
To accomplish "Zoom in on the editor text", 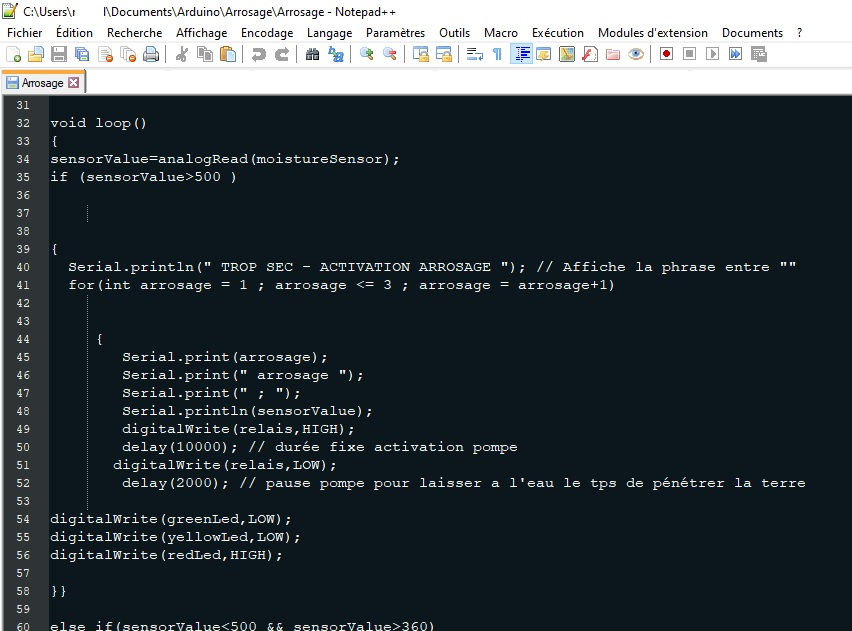I will (x=367, y=54).
